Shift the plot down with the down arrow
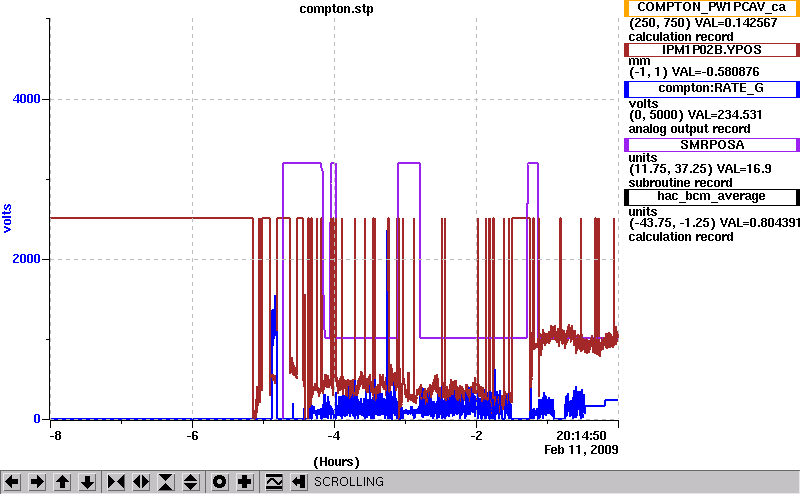The width and height of the screenshot is (800, 494). [88, 482]
